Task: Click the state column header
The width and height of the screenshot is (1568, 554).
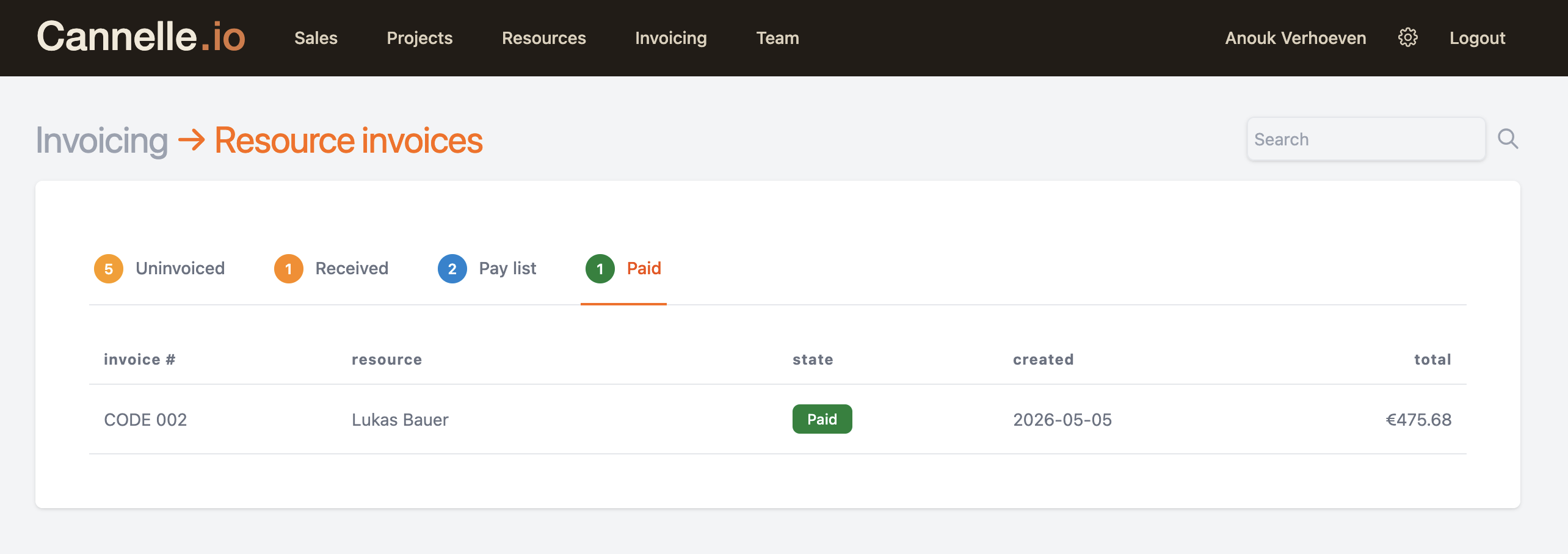Action: pyautogui.click(x=813, y=360)
